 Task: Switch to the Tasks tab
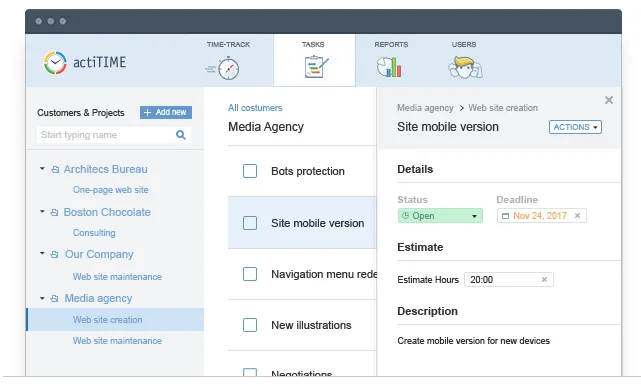pyautogui.click(x=314, y=60)
